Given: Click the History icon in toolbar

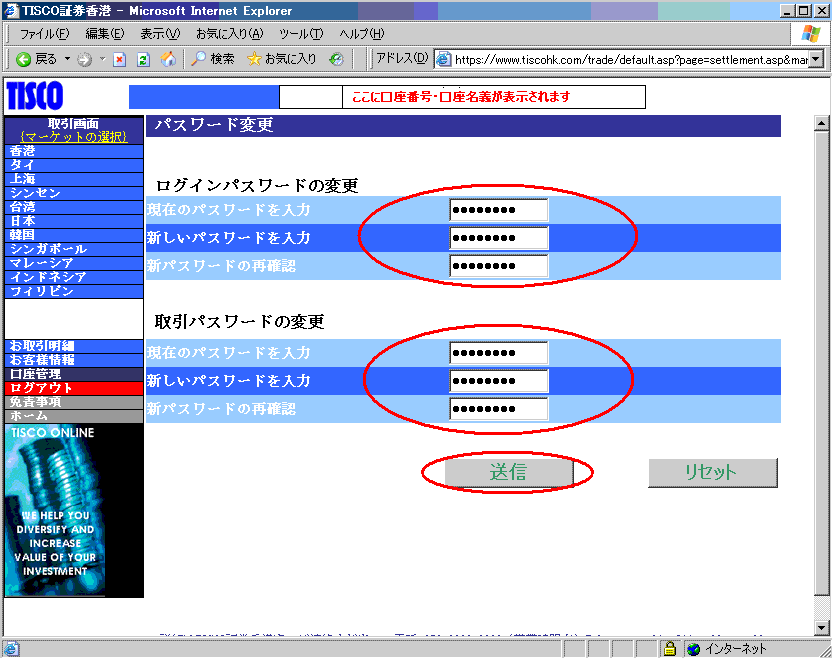Looking at the screenshot, I should pos(336,59).
